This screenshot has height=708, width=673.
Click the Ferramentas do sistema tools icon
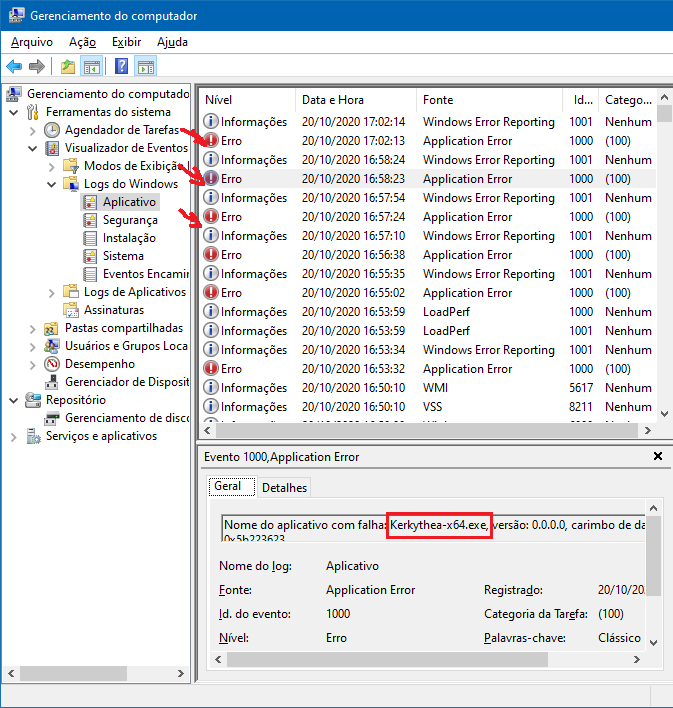coord(33,112)
